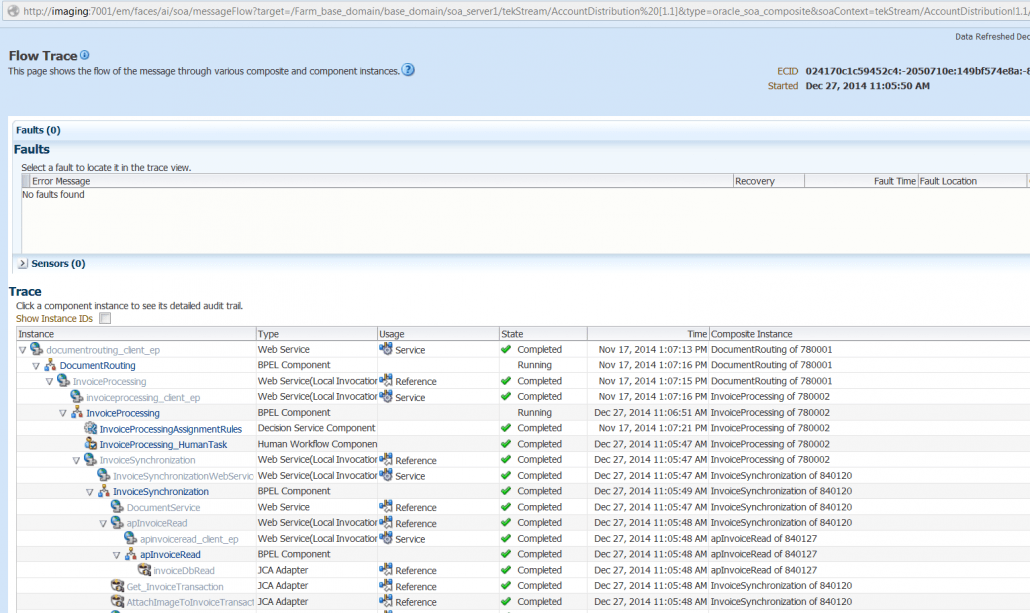Image resolution: width=1030 pixels, height=613 pixels.
Task: Open the InvoiceProcessing BPEL component link
Action: (x=122, y=413)
